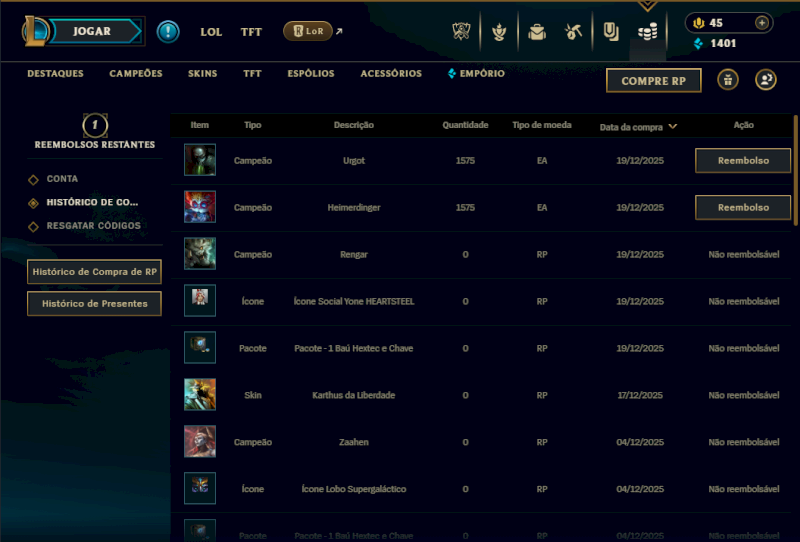Click the League of Legends logo icon
Image resolution: width=800 pixels, height=542 pixels.
[x=34, y=31]
